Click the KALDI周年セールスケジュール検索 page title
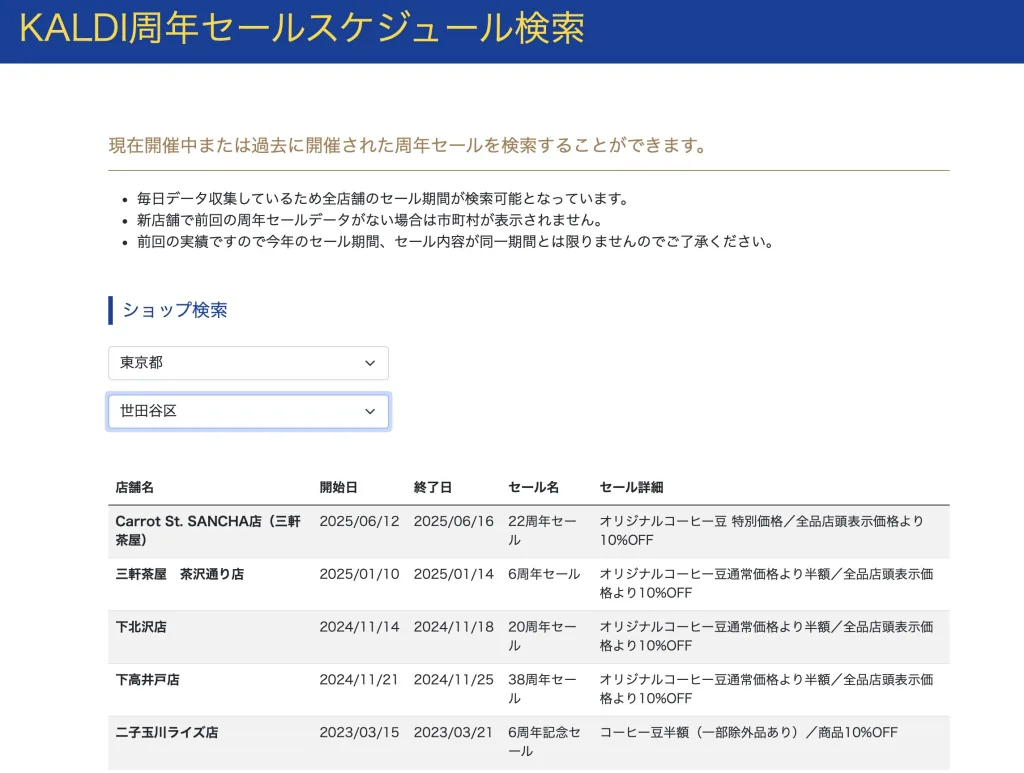 pyautogui.click(x=300, y=29)
